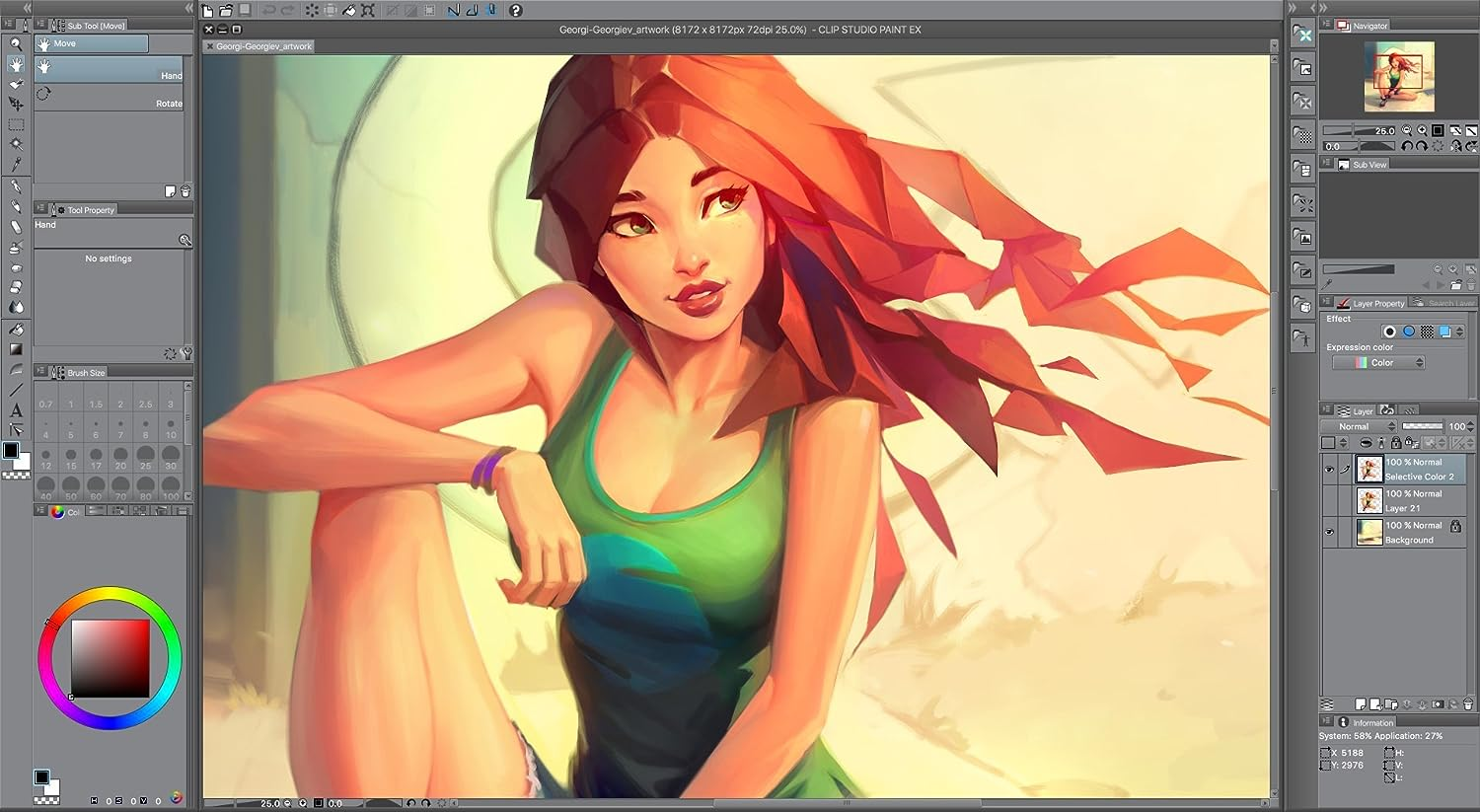Zoom in using the Navigator magnifier icon
Screen dimensions: 1480x812
pyautogui.click(x=1422, y=129)
